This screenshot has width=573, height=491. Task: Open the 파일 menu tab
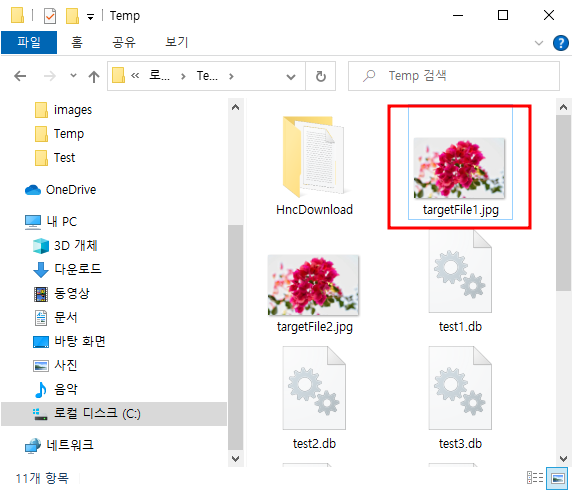tap(29, 42)
